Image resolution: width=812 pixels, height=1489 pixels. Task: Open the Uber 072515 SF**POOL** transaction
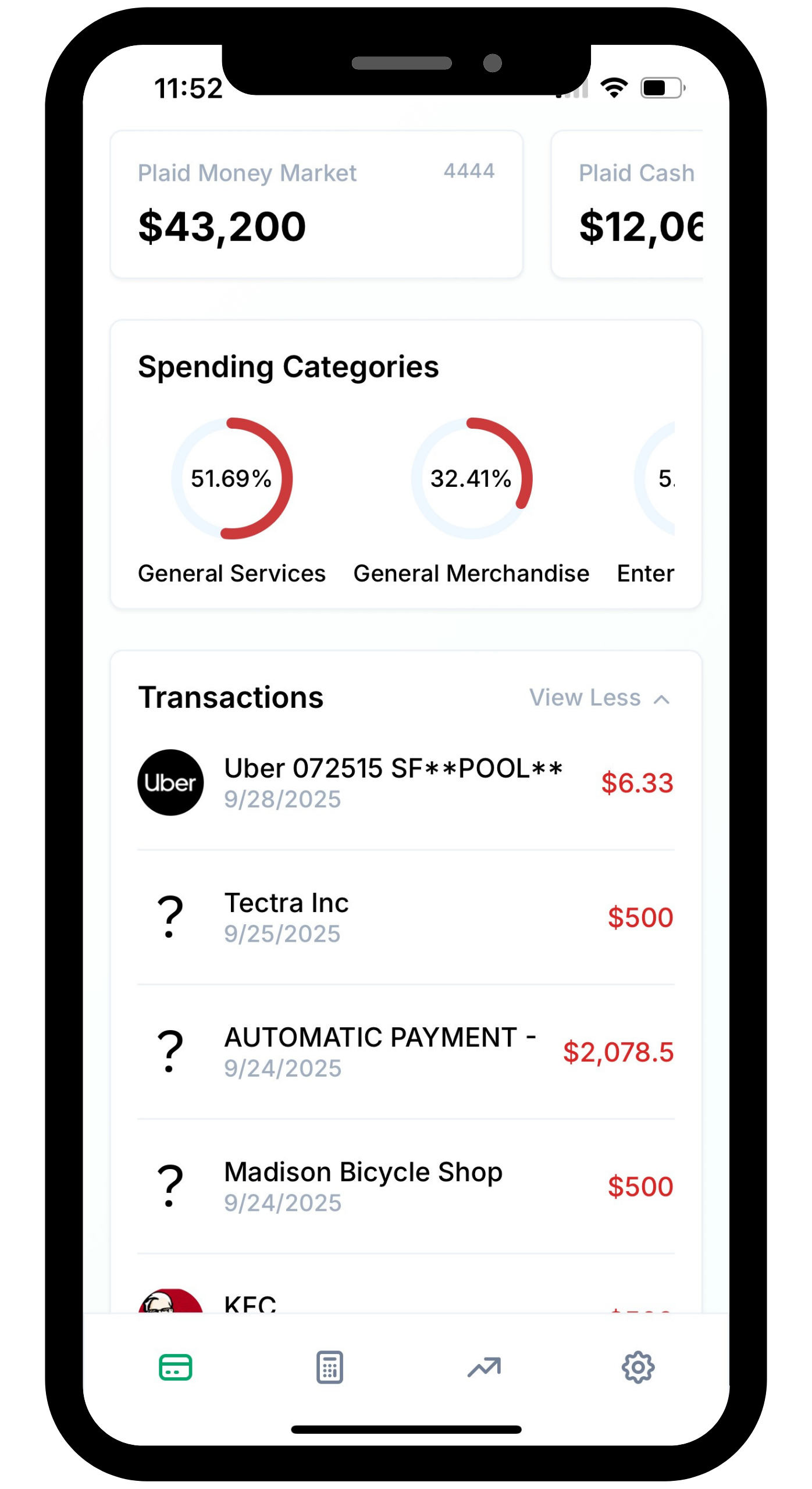click(x=393, y=782)
